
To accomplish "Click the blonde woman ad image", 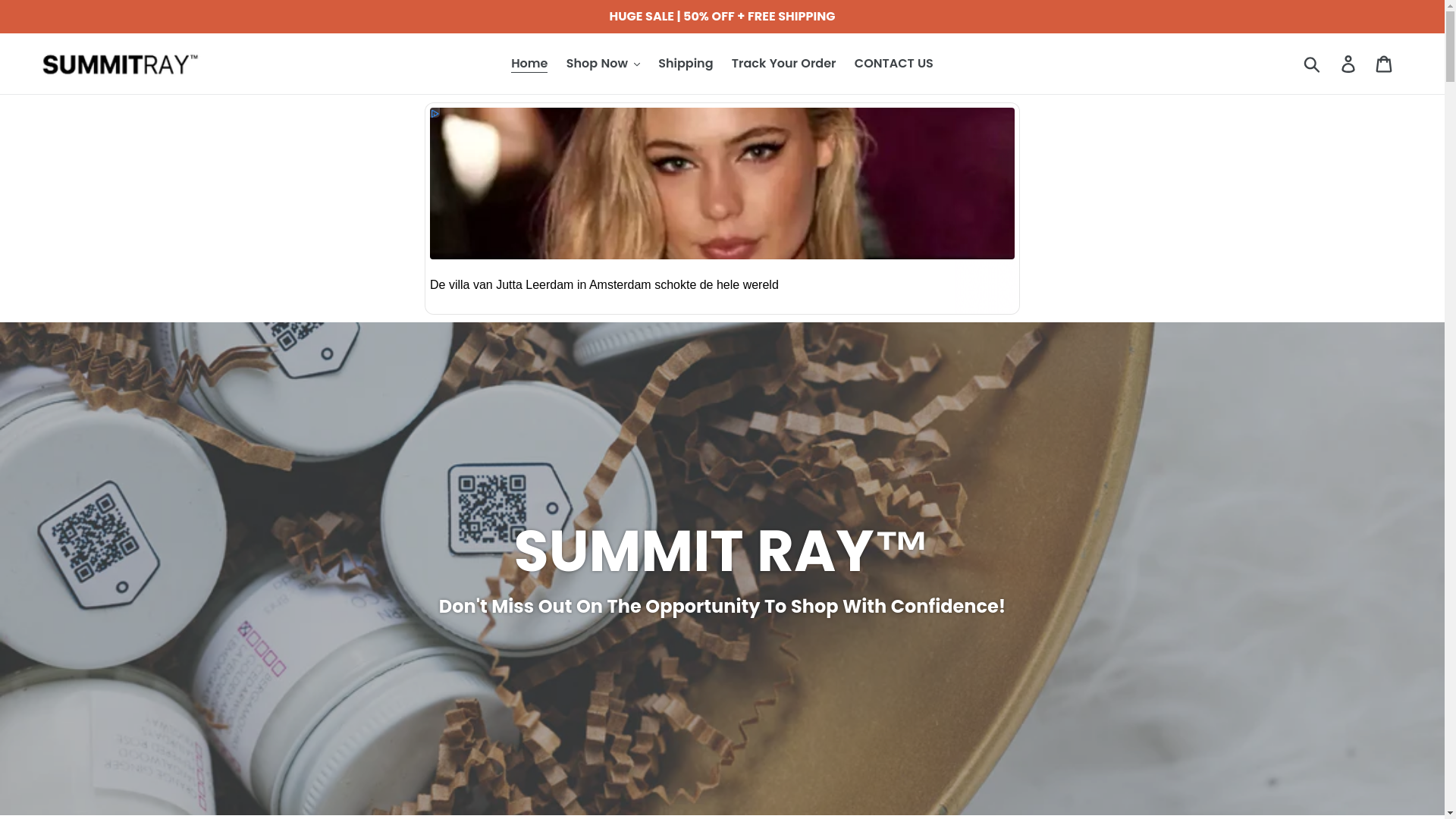I will click(x=722, y=184).
